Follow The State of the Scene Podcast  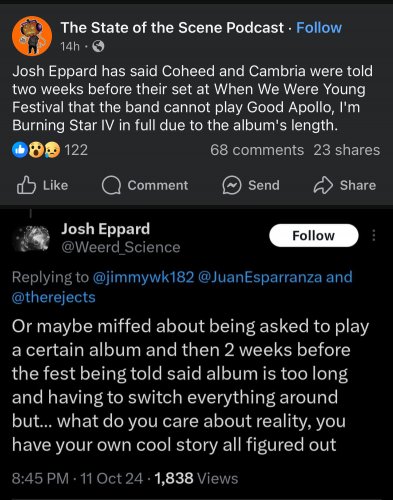tap(319, 28)
